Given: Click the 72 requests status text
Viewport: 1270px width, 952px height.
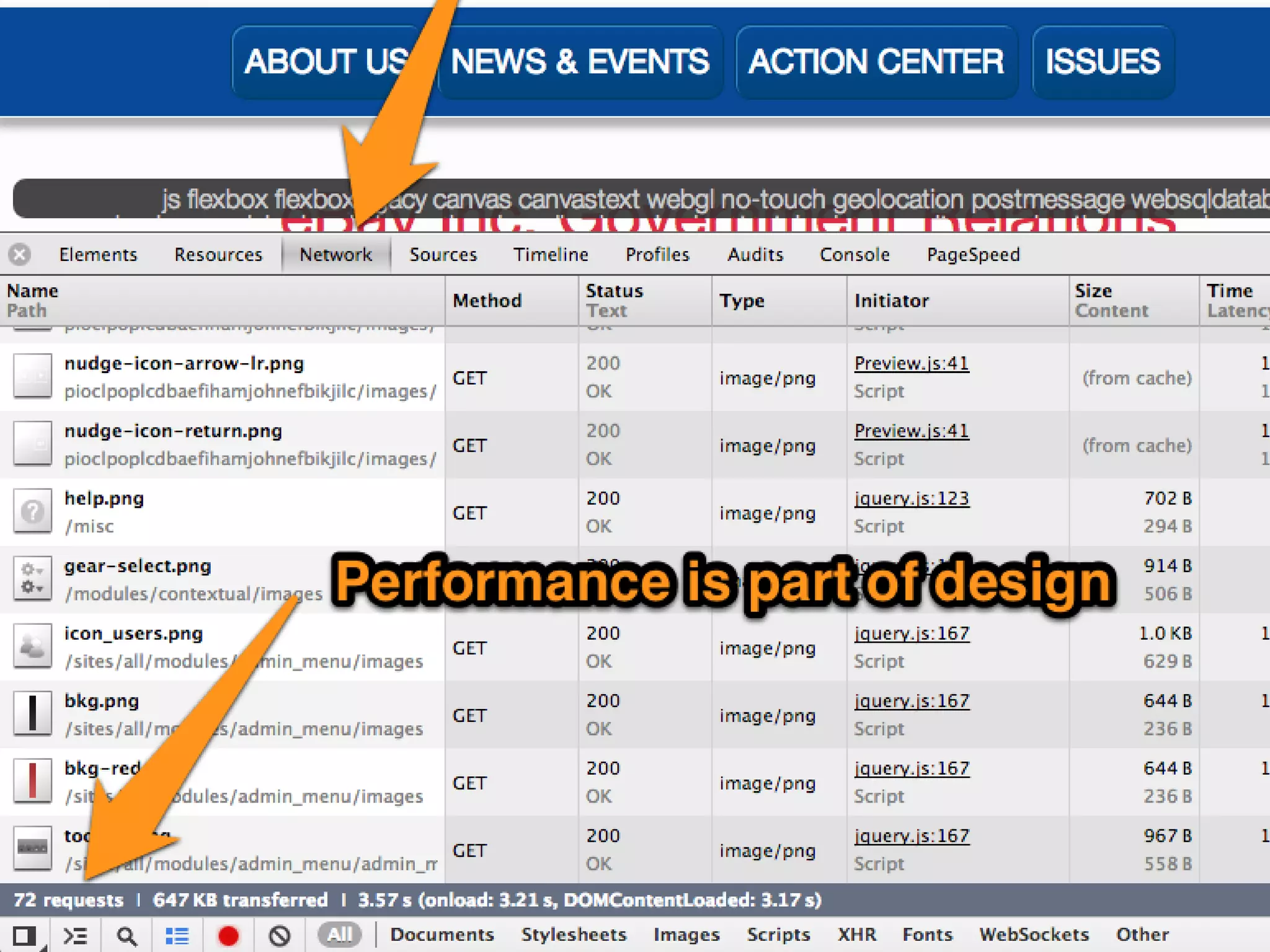Looking at the screenshot, I should (68, 900).
